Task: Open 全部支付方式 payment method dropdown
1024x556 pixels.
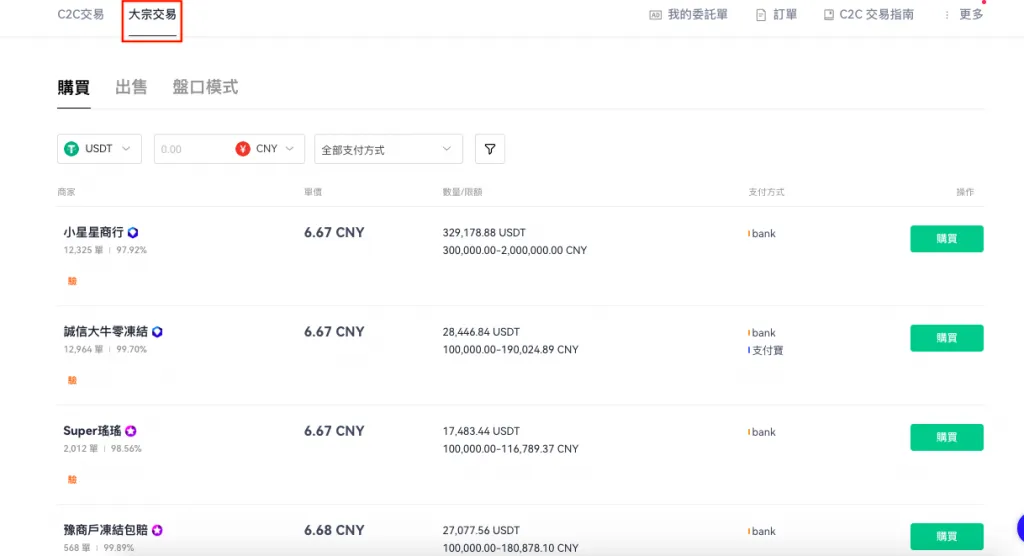Action: click(x=388, y=149)
